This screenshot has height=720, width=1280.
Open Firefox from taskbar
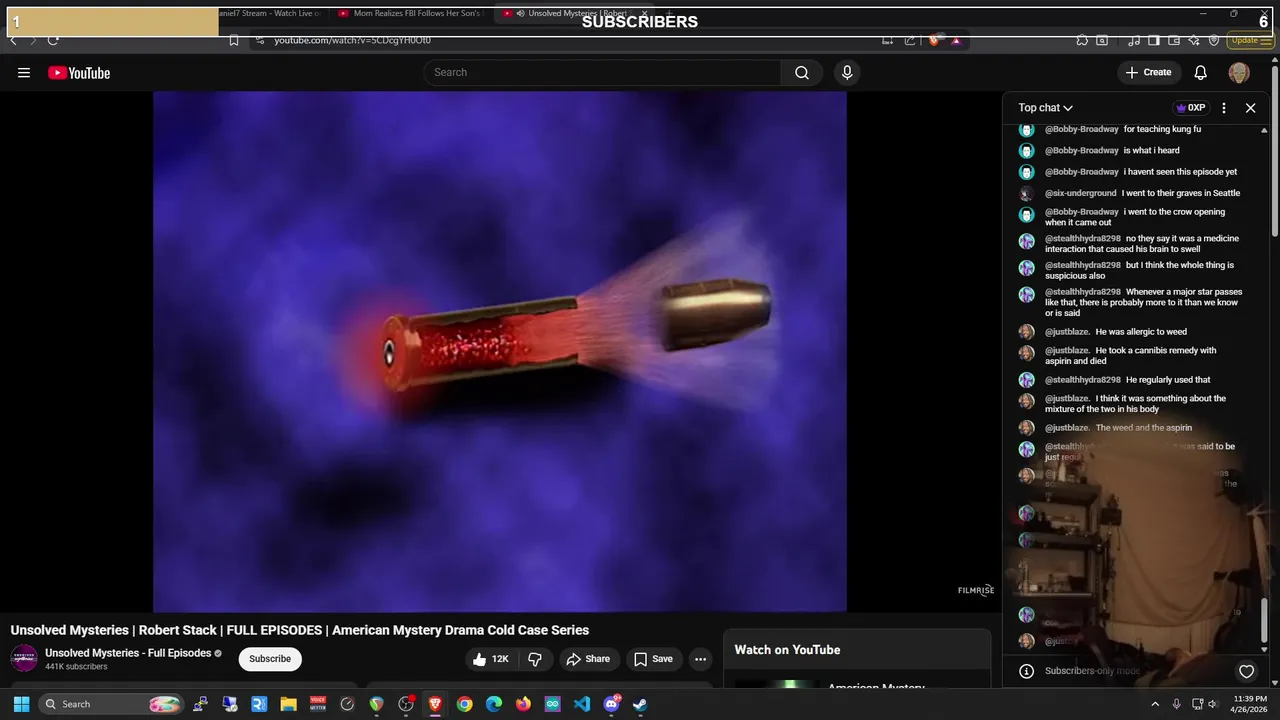pos(523,704)
